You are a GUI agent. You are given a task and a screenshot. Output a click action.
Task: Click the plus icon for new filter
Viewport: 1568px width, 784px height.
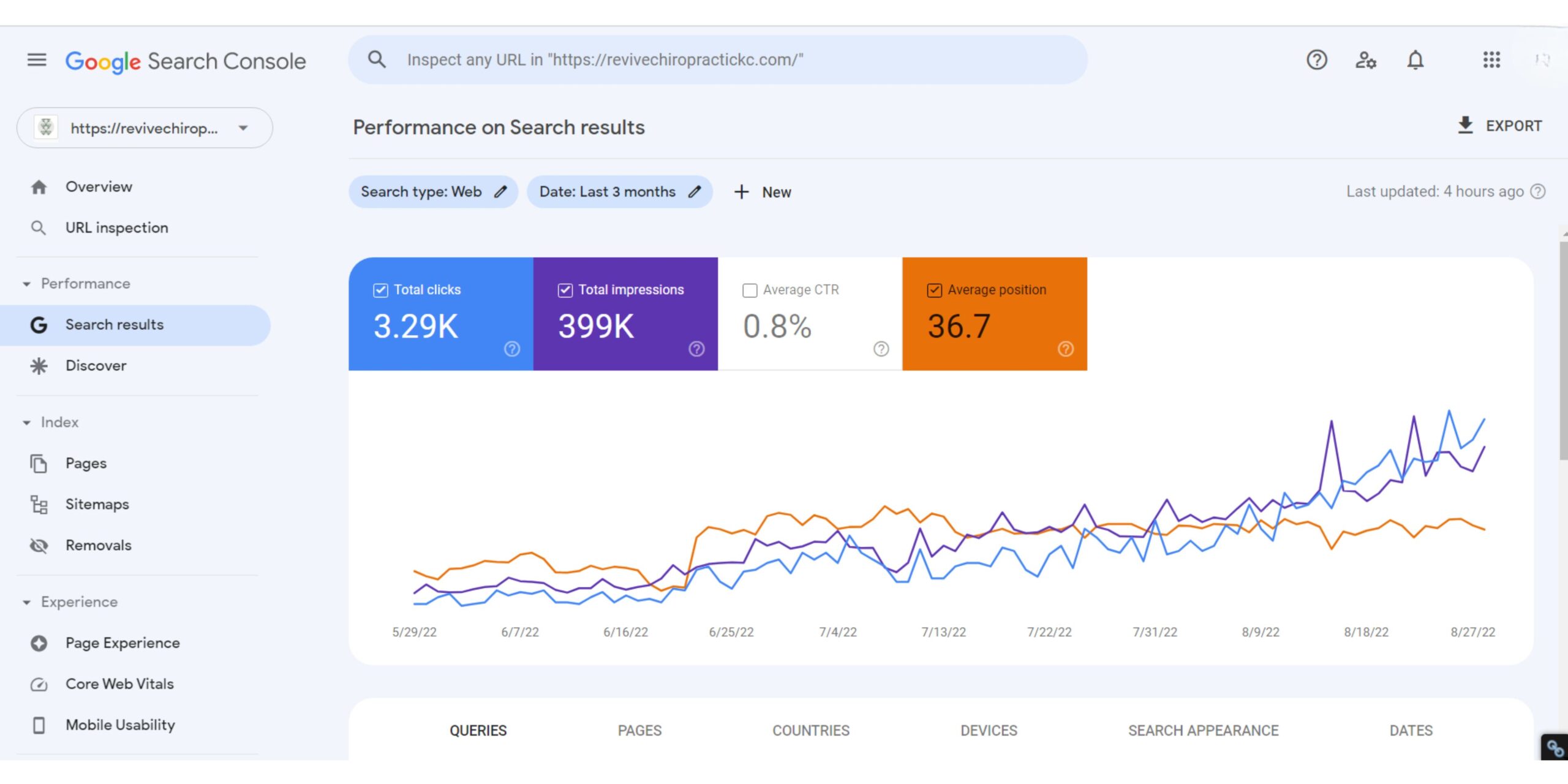741,192
